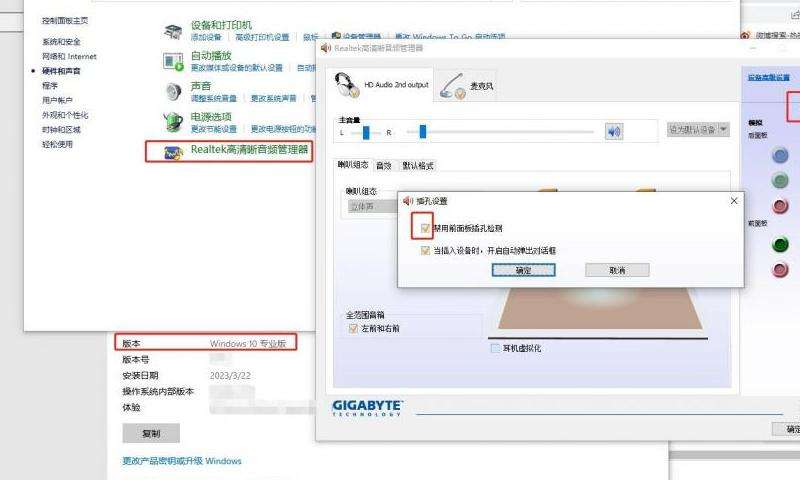The height and width of the screenshot is (480, 800).
Task: Open the Realtek高清晰音频管理器 link in Control Panel
Action: click(x=249, y=149)
